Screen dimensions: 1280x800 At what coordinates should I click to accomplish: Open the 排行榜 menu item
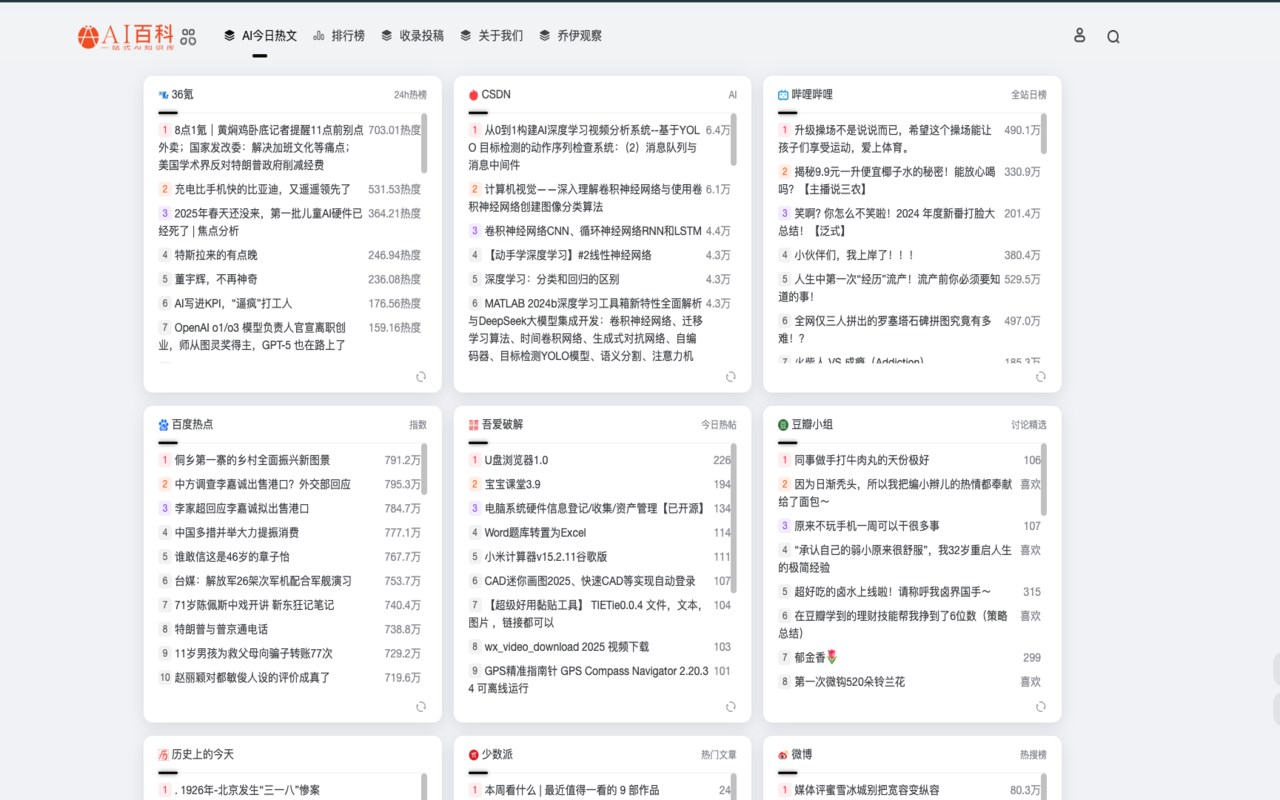tap(339, 36)
